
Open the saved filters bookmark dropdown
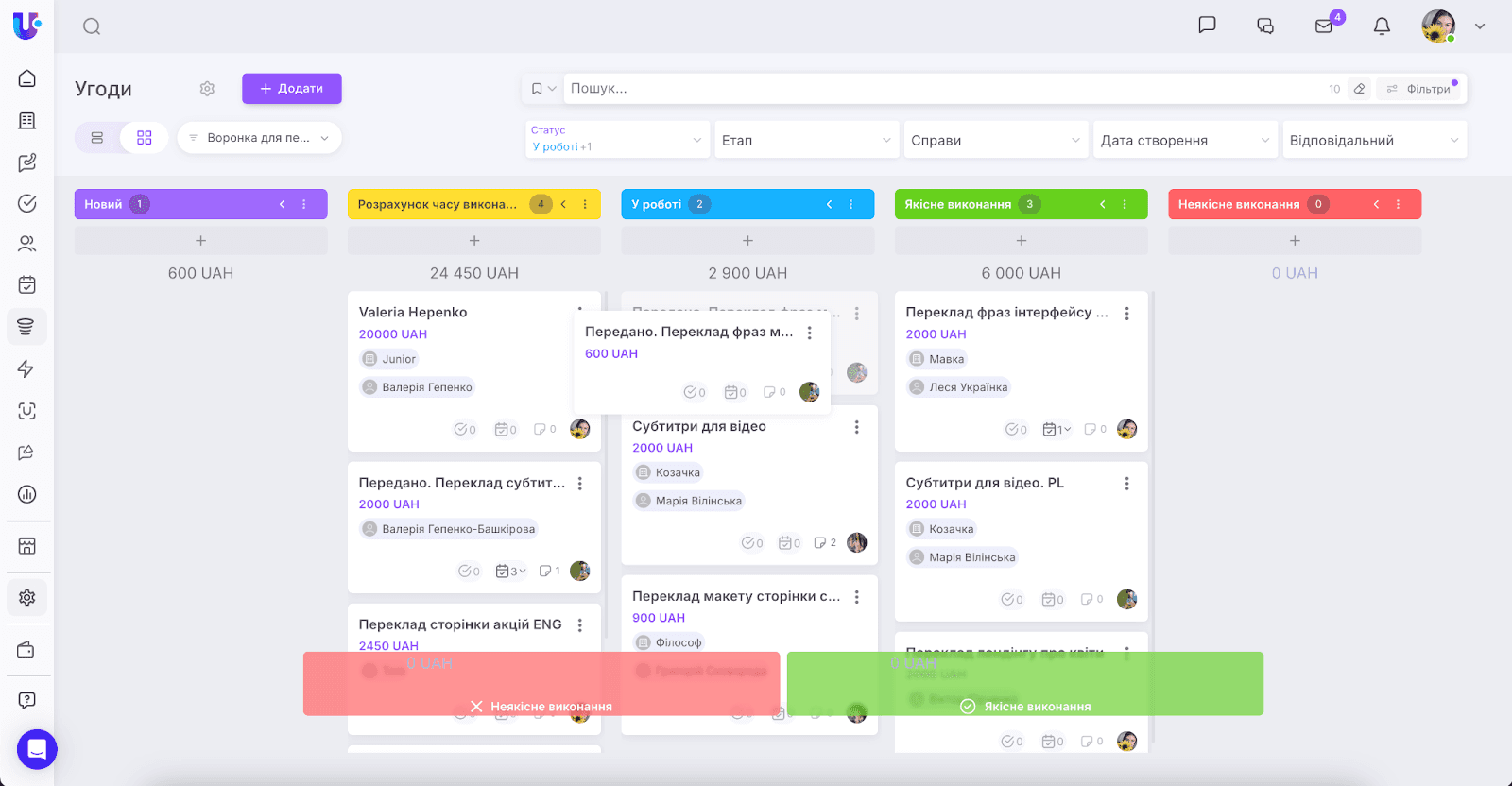[542, 89]
